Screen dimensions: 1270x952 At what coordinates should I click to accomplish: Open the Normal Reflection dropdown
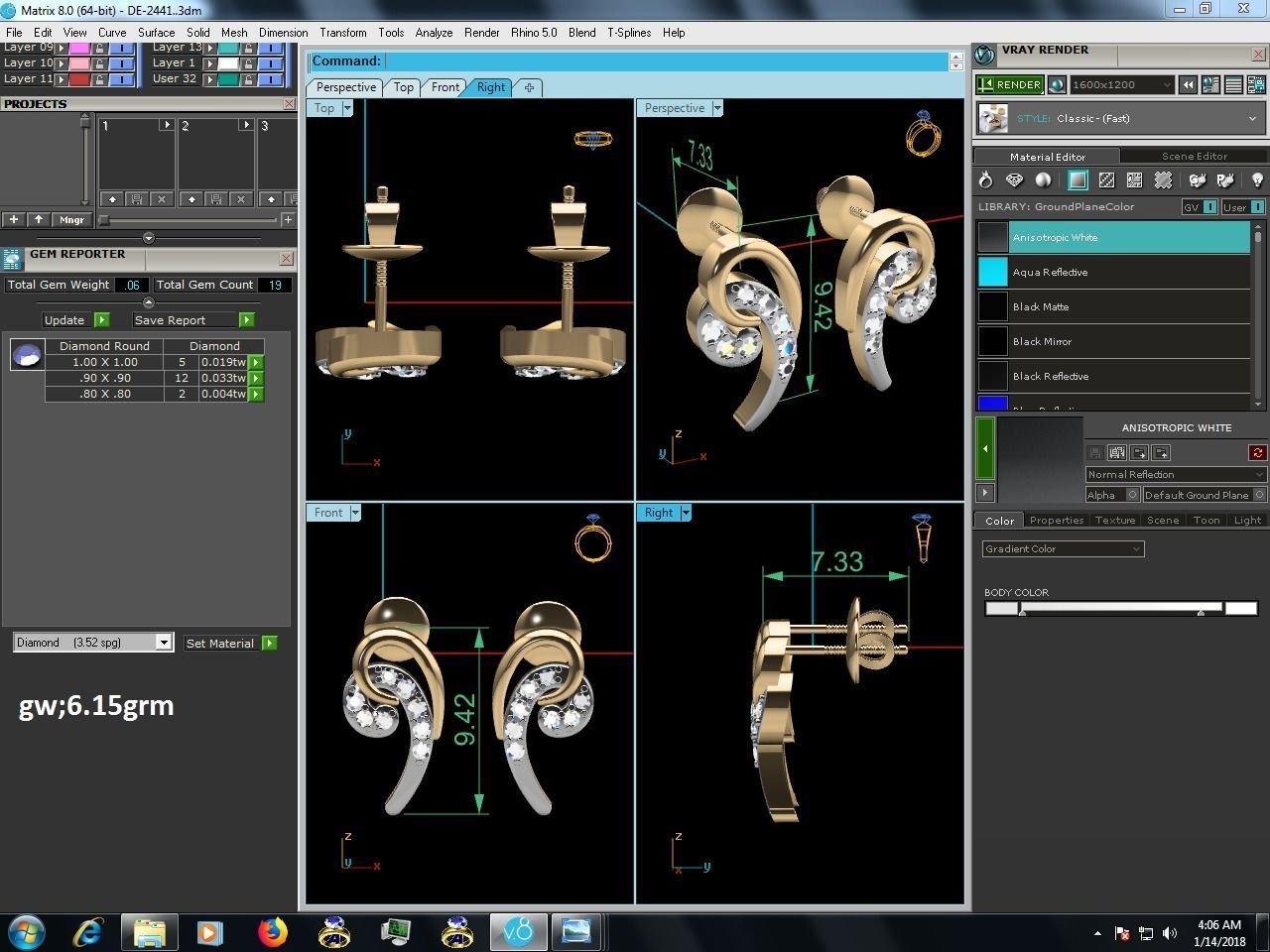pos(1176,474)
